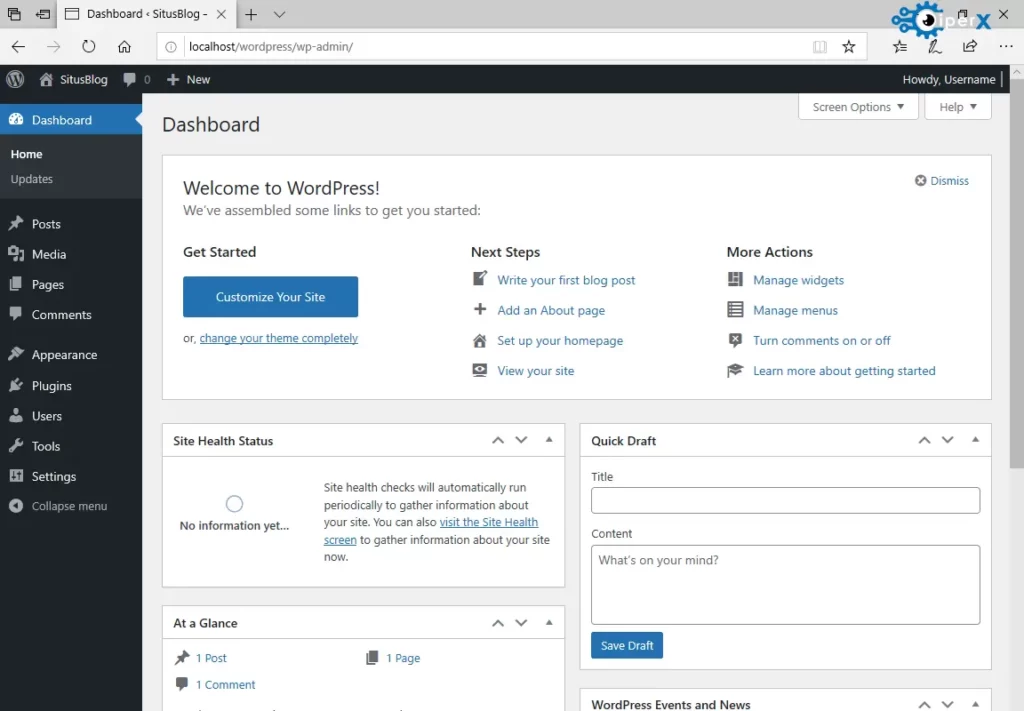Click the Customize Your Site button
Image resolution: width=1024 pixels, height=711 pixels.
pyautogui.click(x=270, y=297)
